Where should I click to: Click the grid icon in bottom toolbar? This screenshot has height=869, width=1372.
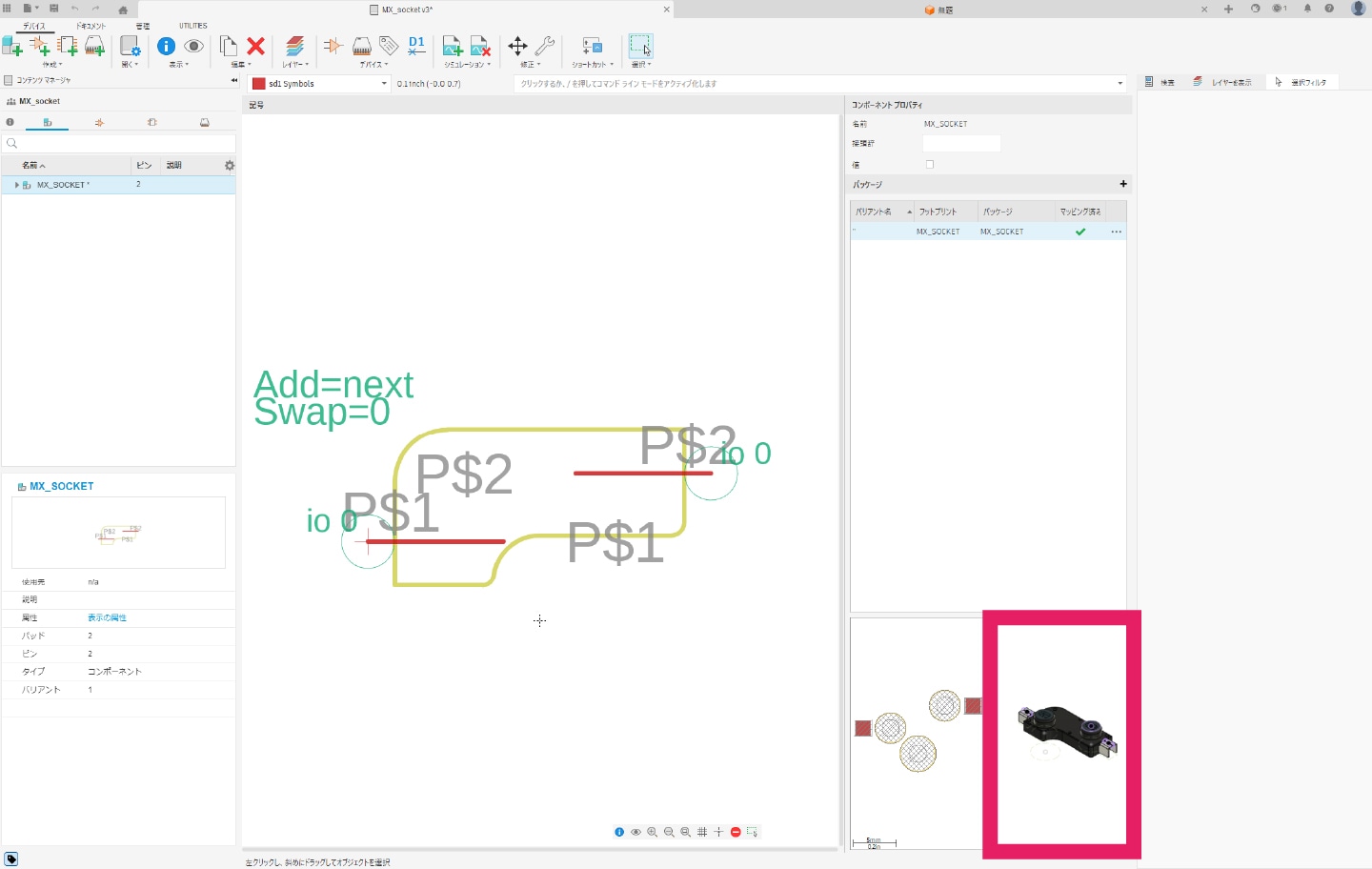702,832
